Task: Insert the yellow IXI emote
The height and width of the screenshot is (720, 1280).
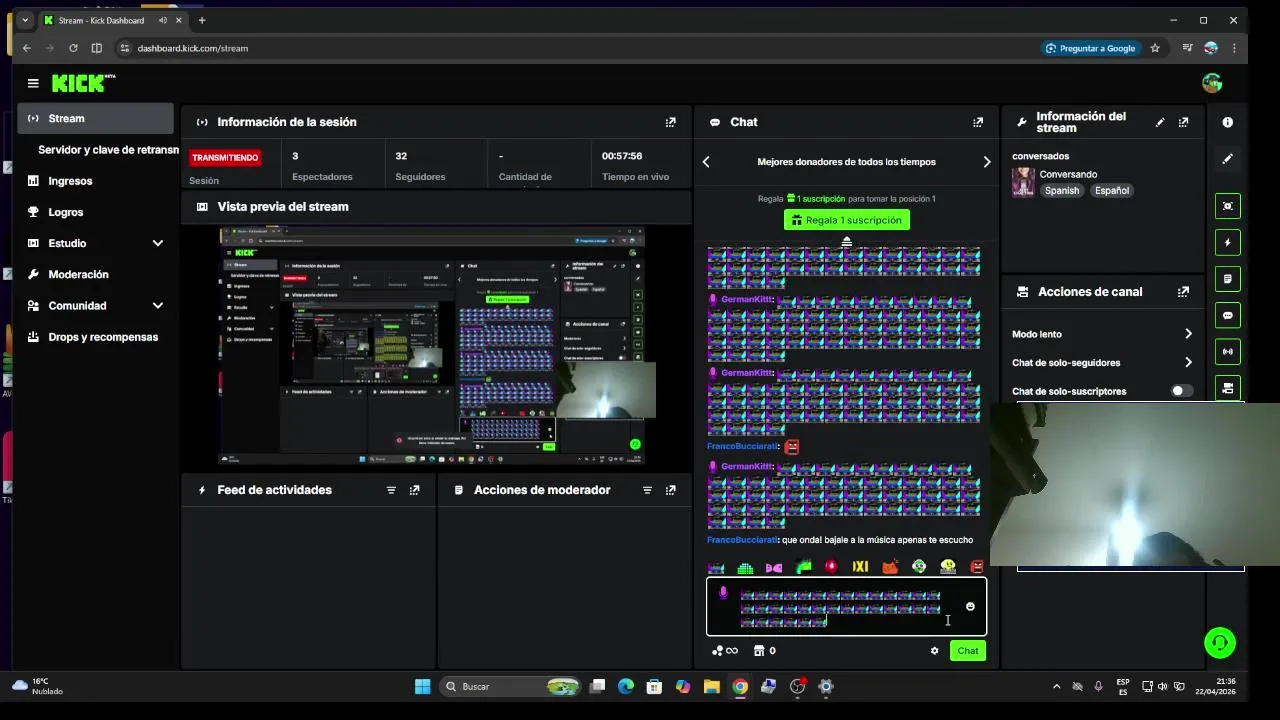Action: 860,567
